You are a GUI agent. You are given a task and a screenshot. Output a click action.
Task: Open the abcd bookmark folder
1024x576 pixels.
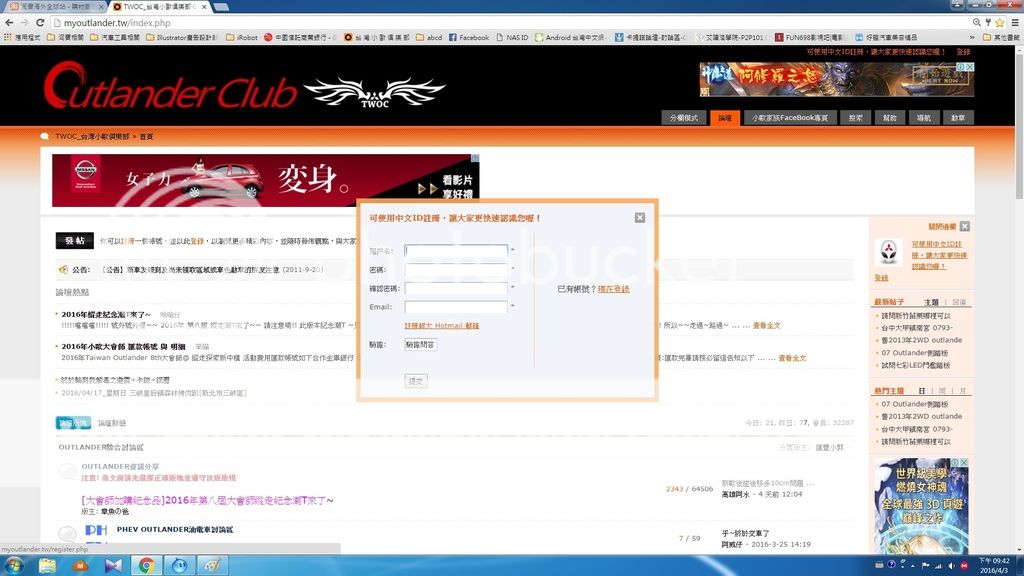coord(429,37)
